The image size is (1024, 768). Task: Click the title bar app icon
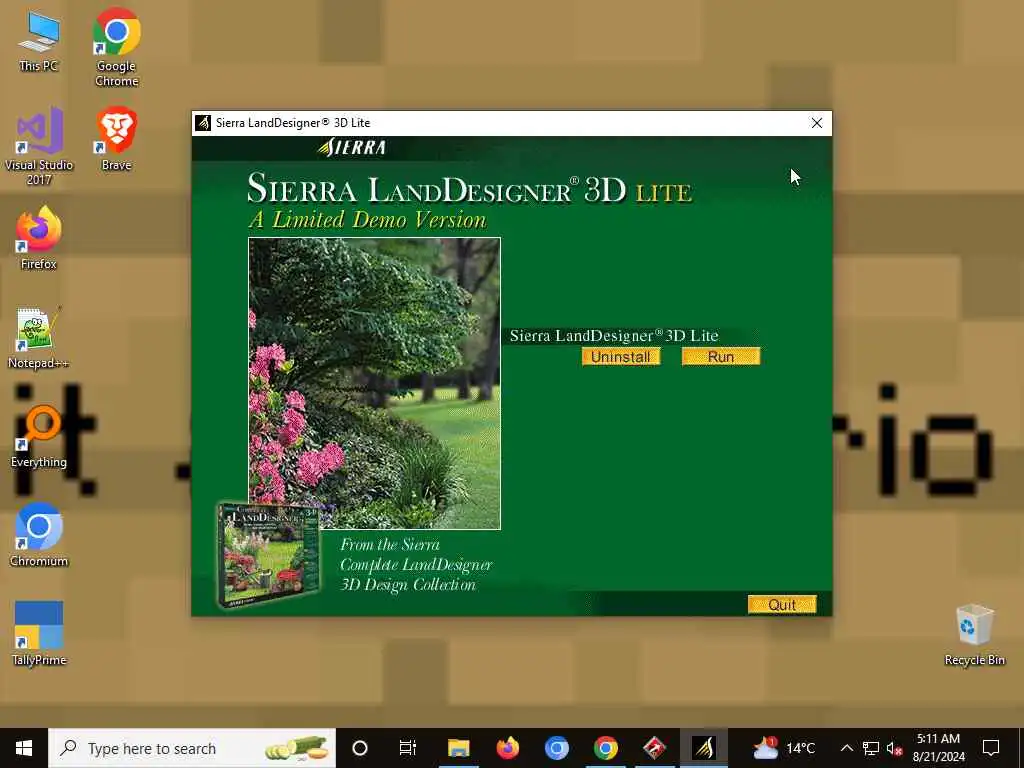tap(203, 123)
